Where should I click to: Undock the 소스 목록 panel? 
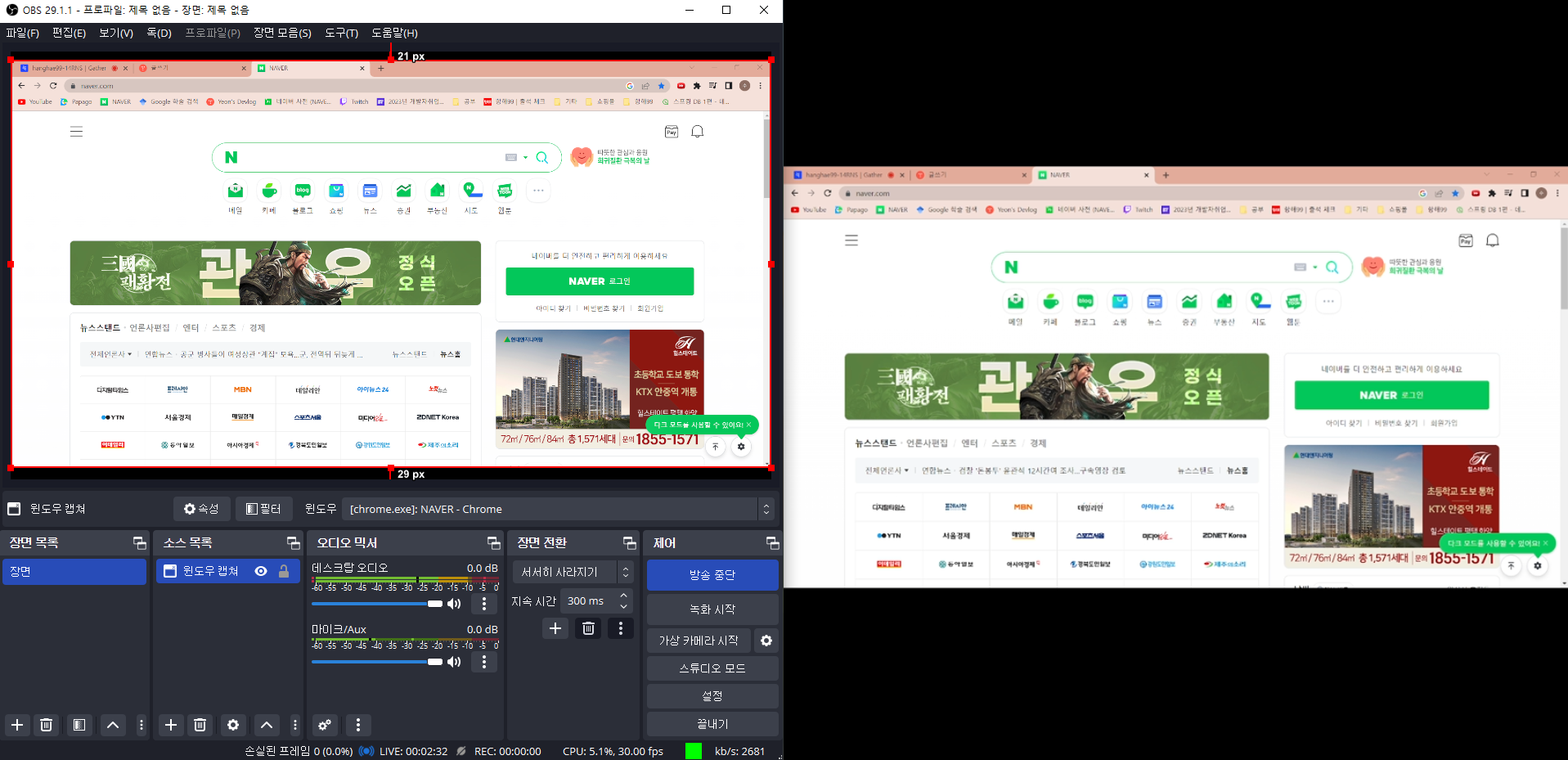(294, 543)
